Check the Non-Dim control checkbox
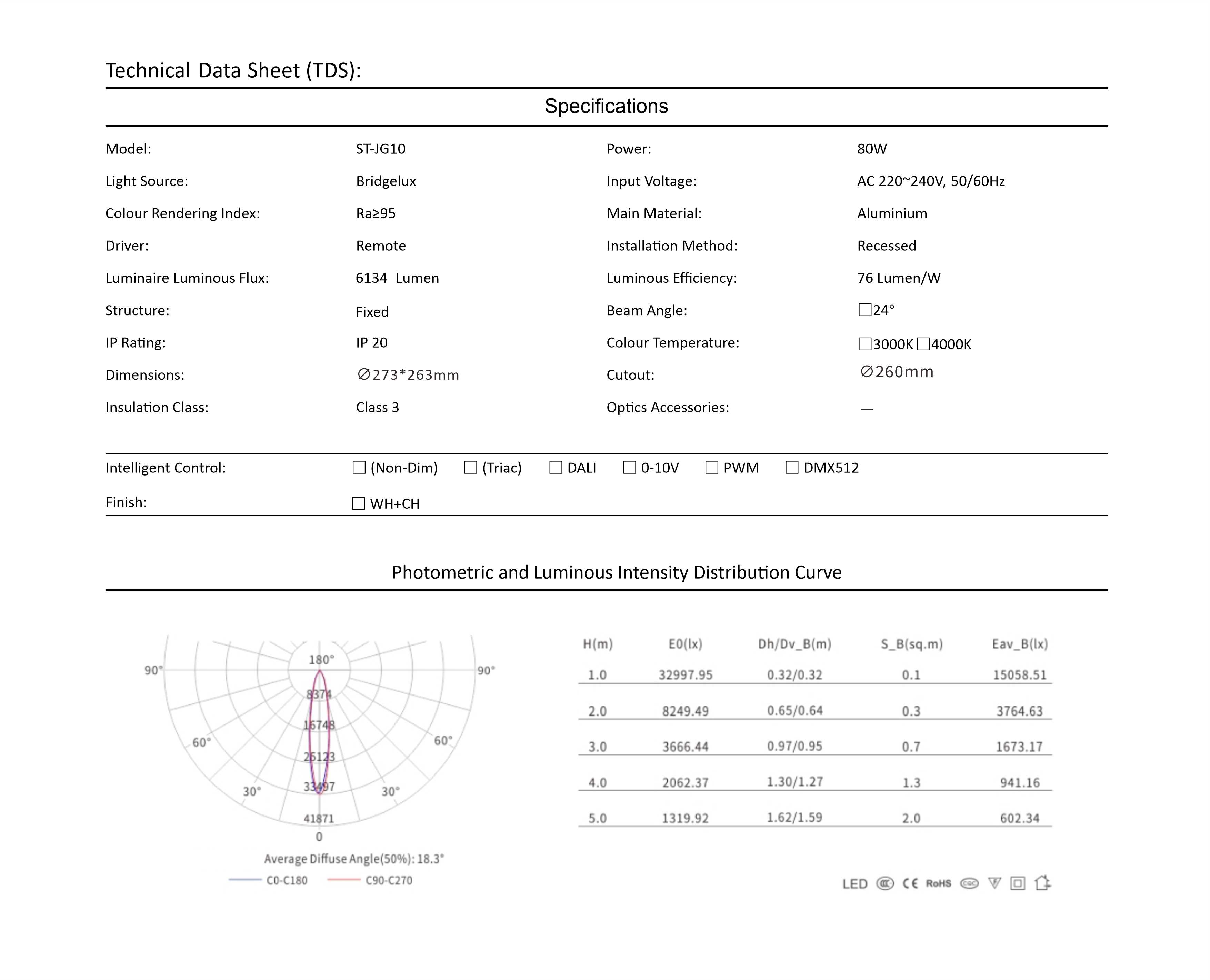 (x=359, y=468)
